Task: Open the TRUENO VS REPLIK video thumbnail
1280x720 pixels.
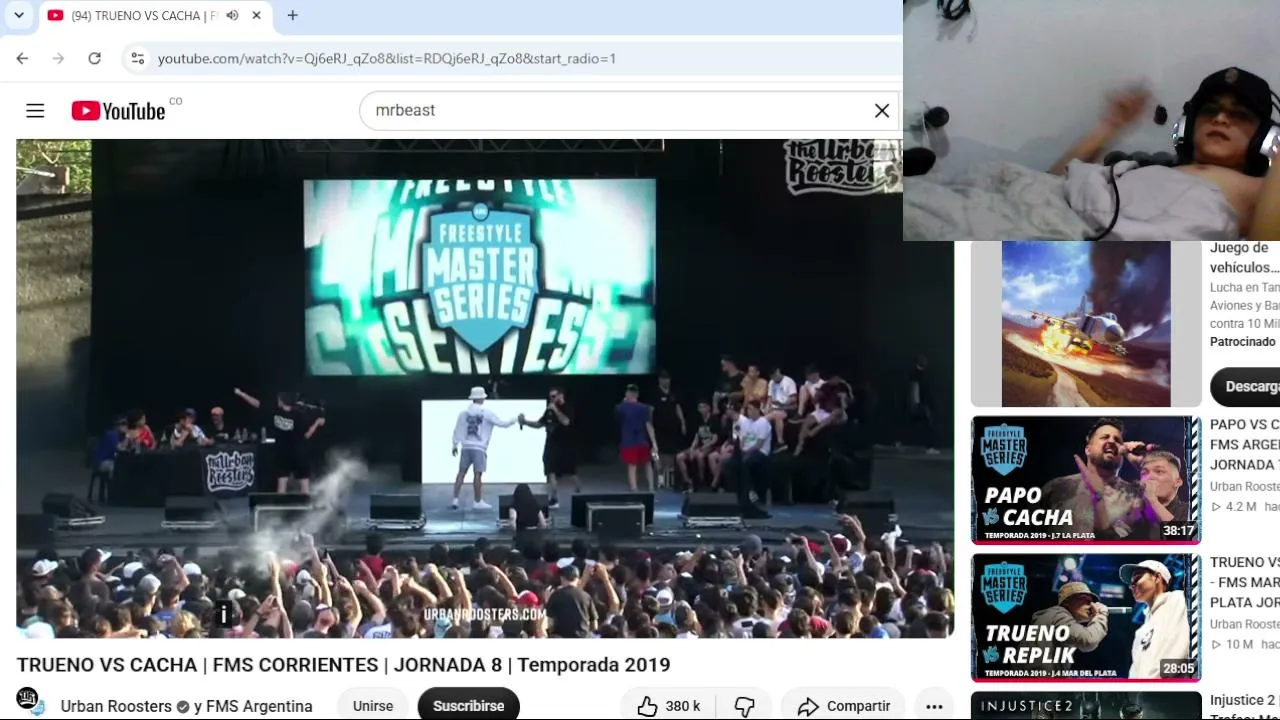Action: point(1086,618)
